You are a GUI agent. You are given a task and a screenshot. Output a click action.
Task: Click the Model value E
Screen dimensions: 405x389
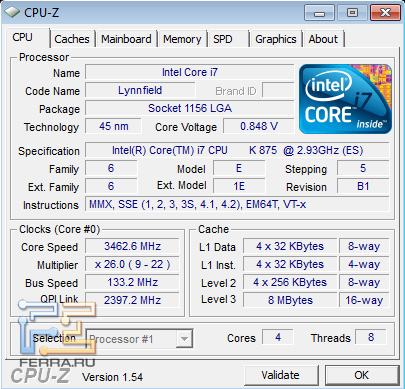(239, 168)
